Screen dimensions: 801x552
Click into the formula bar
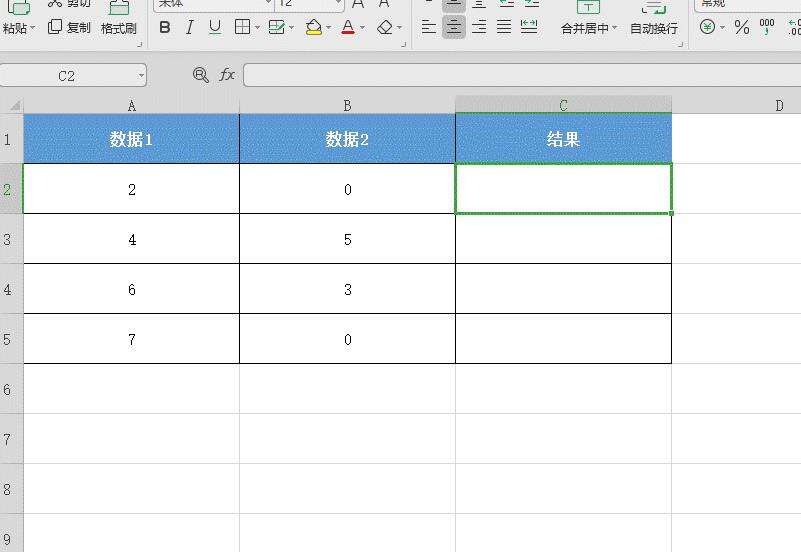(x=522, y=76)
